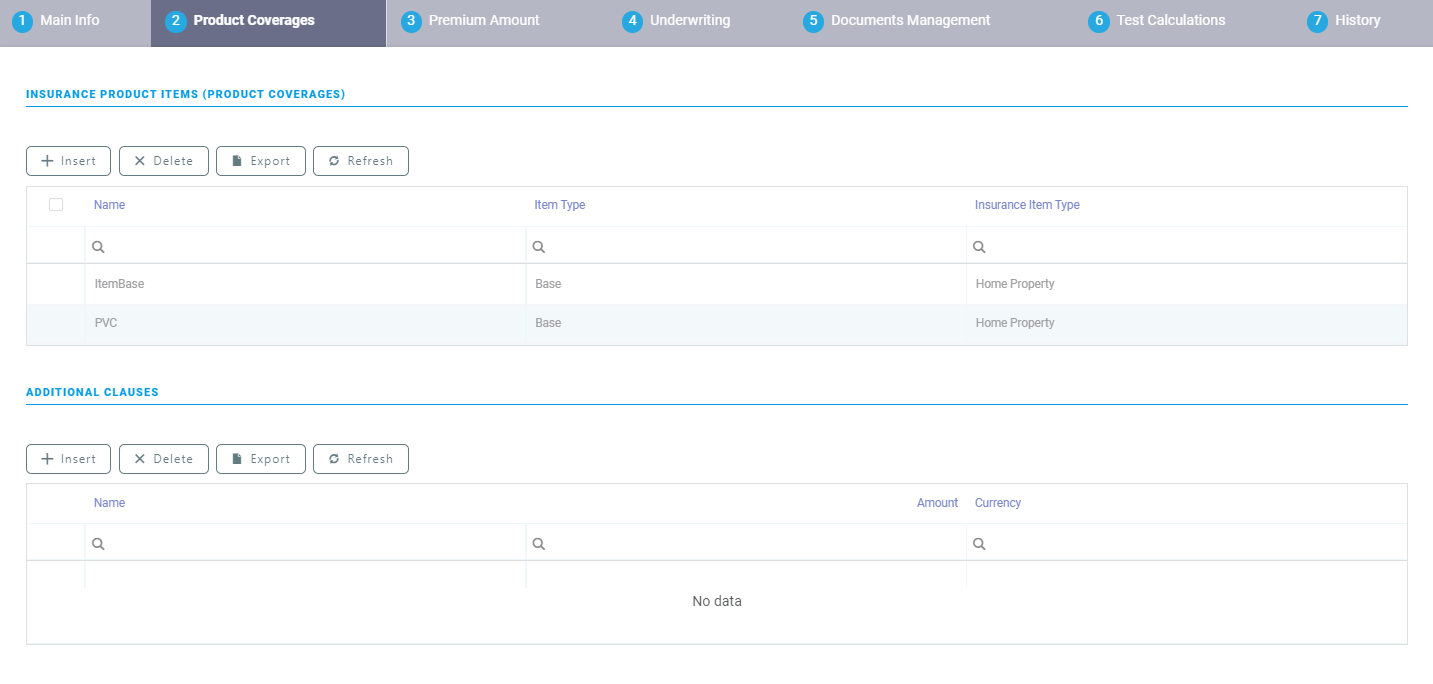Select the Test Calculations tab
Viewport: 1433px width, 684px height.
point(1170,21)
